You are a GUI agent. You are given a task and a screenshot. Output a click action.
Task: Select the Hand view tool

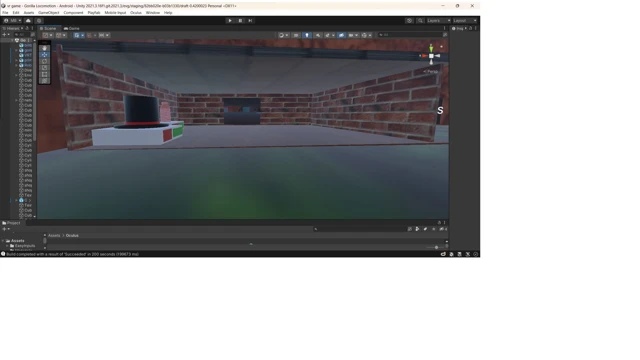pyautogui.click(x=44, y=48)
